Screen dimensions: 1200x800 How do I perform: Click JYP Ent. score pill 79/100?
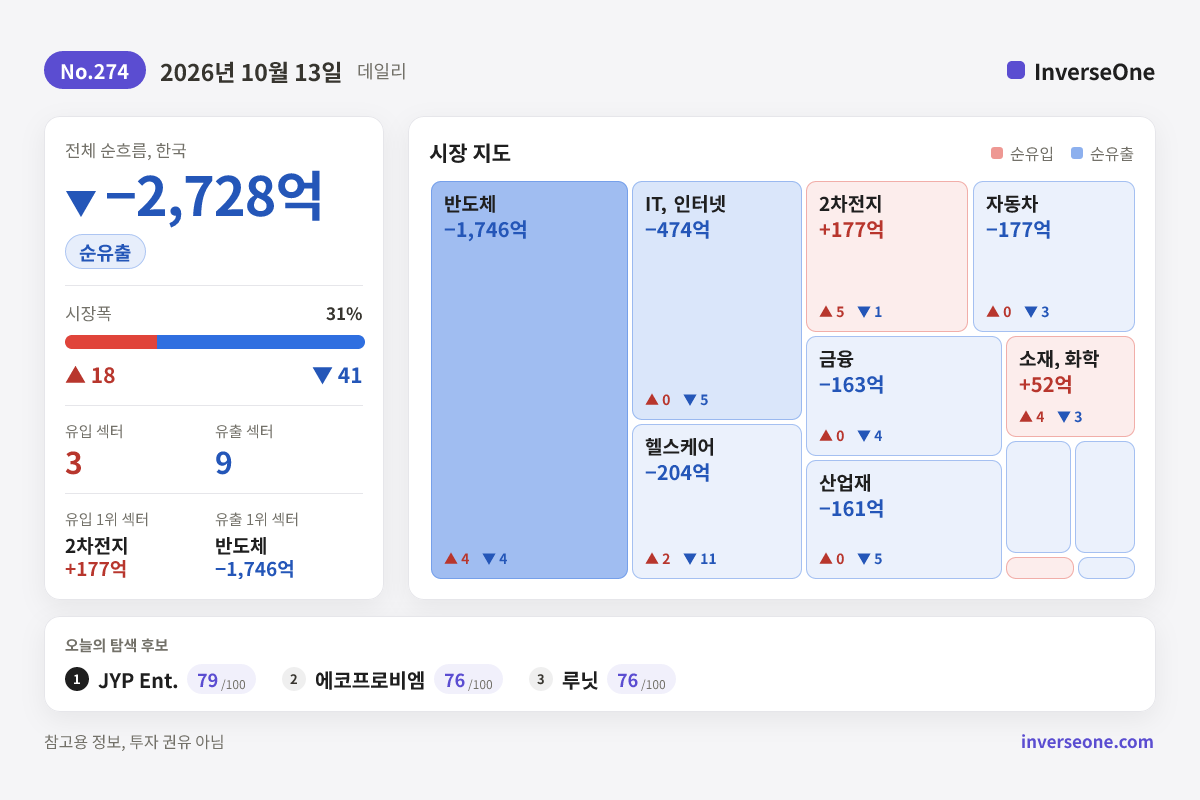221,680
